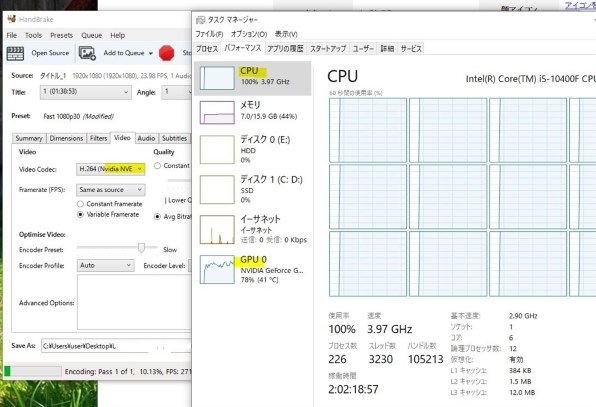
Task: Click the Encoder Preset slider handle
Action: coord(141,248)
